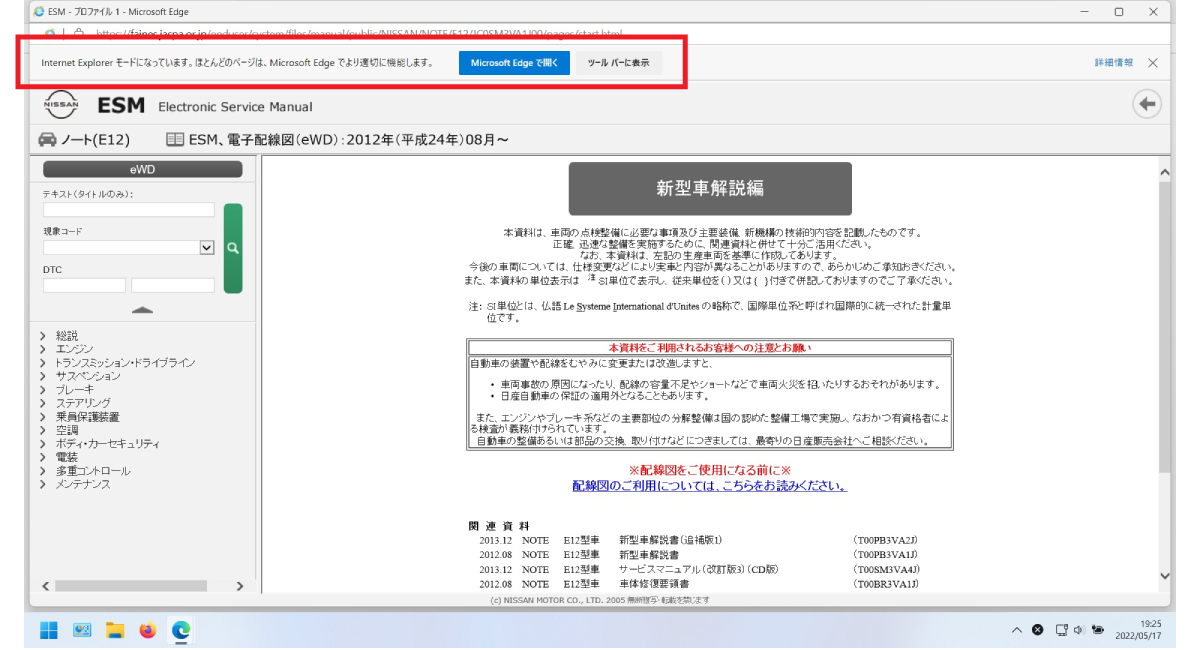Viewport: 1200px width, 650px height.
Task: Click the vertical scrollbar thumb of content
Action: 1164,328
